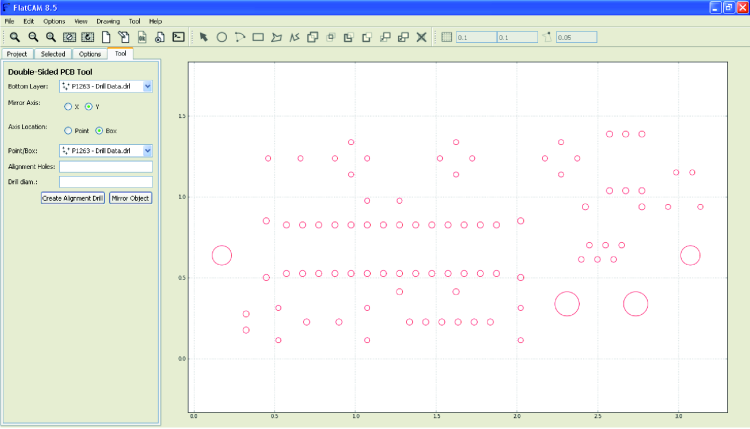Viewport: 750px width, 429px height.
Task: Switch to the Project tab
Action: (x=17, y=54)
